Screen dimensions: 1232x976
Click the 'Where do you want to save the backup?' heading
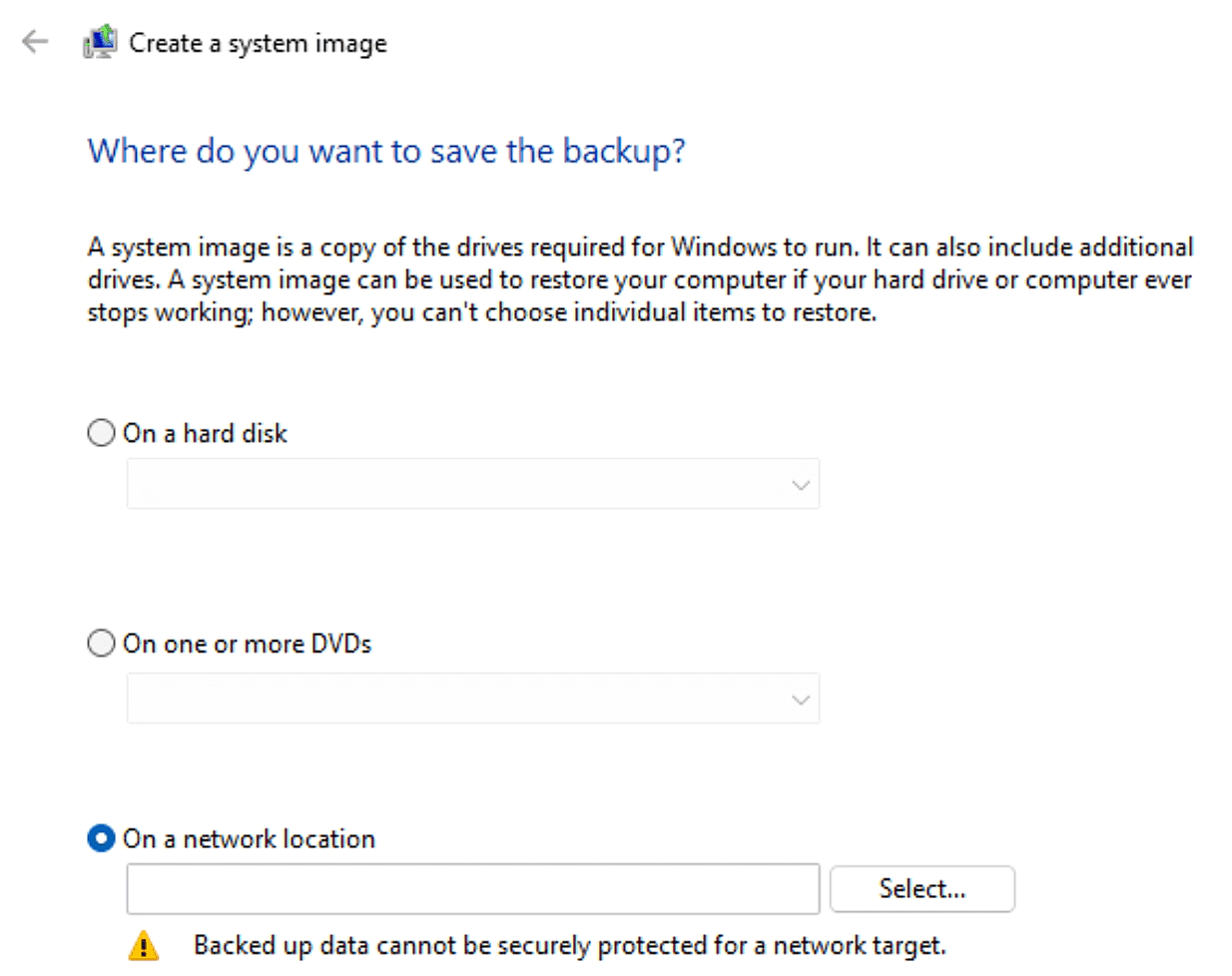[386, 151]
